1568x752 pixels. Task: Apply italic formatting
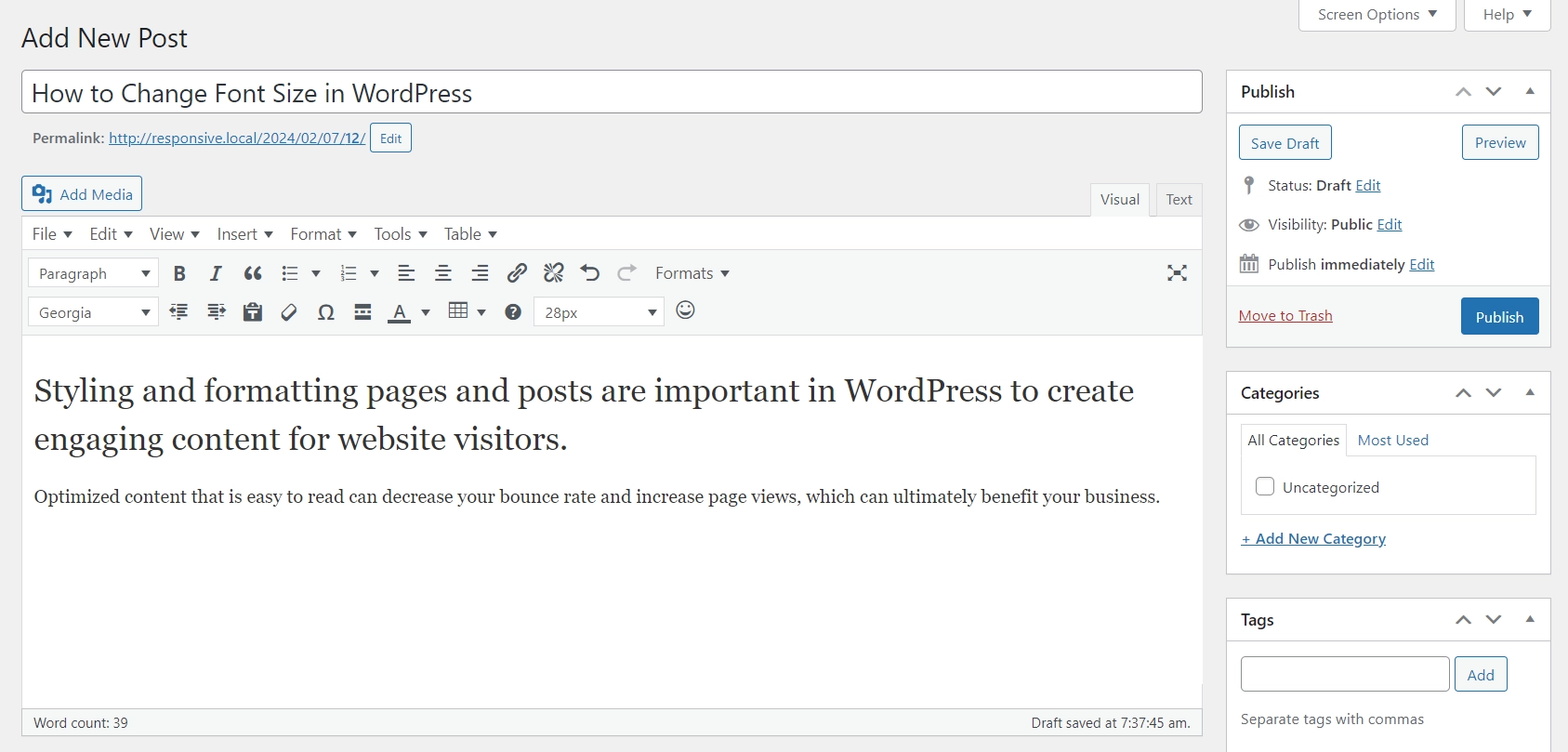(216, 273)
